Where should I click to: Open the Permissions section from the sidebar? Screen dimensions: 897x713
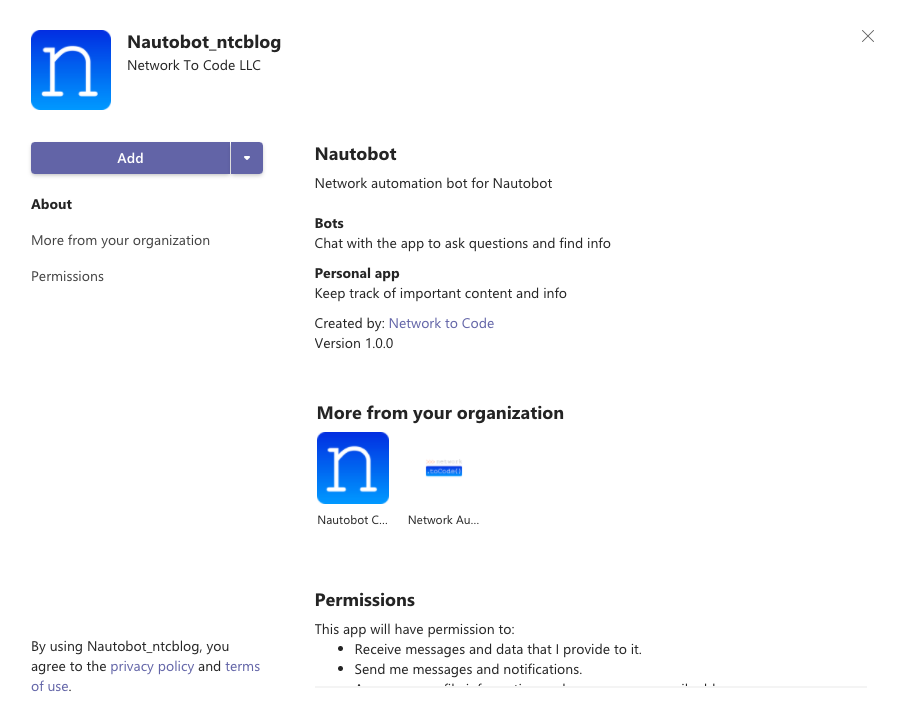(x=68, y=276)
